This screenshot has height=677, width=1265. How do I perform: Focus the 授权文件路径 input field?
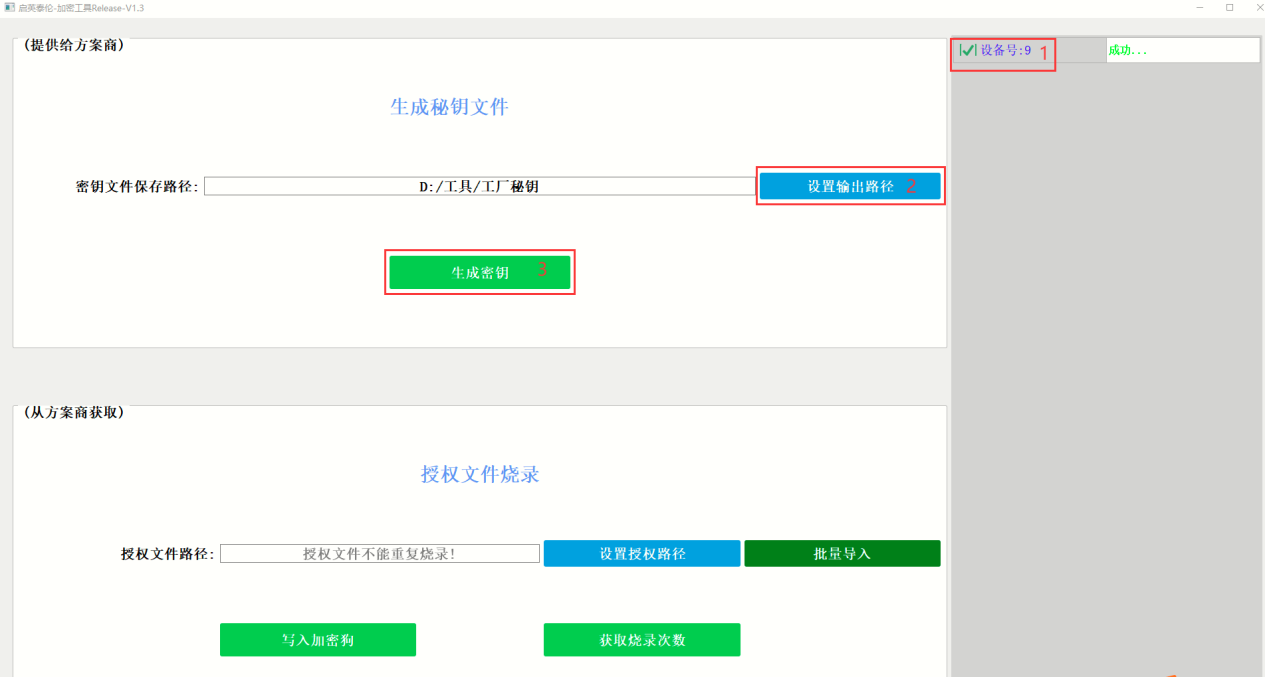(379, 553)
